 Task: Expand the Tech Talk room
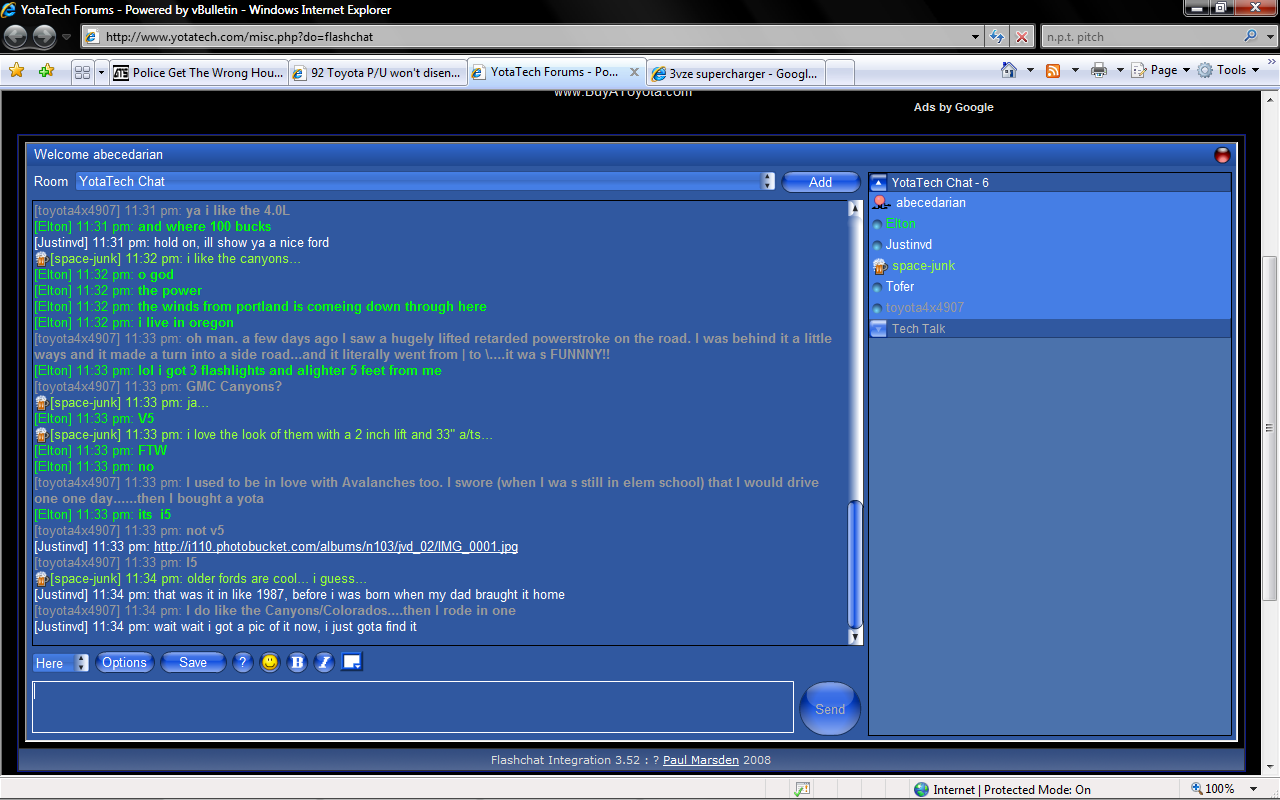(879, 329)
